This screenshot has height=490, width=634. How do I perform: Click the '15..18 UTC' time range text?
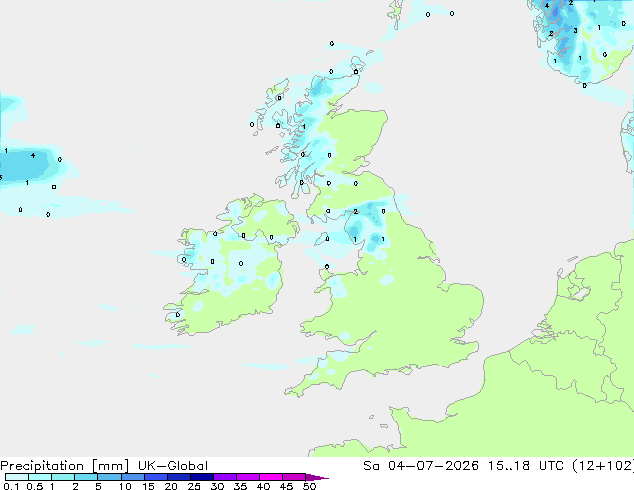tap(525, 466)
